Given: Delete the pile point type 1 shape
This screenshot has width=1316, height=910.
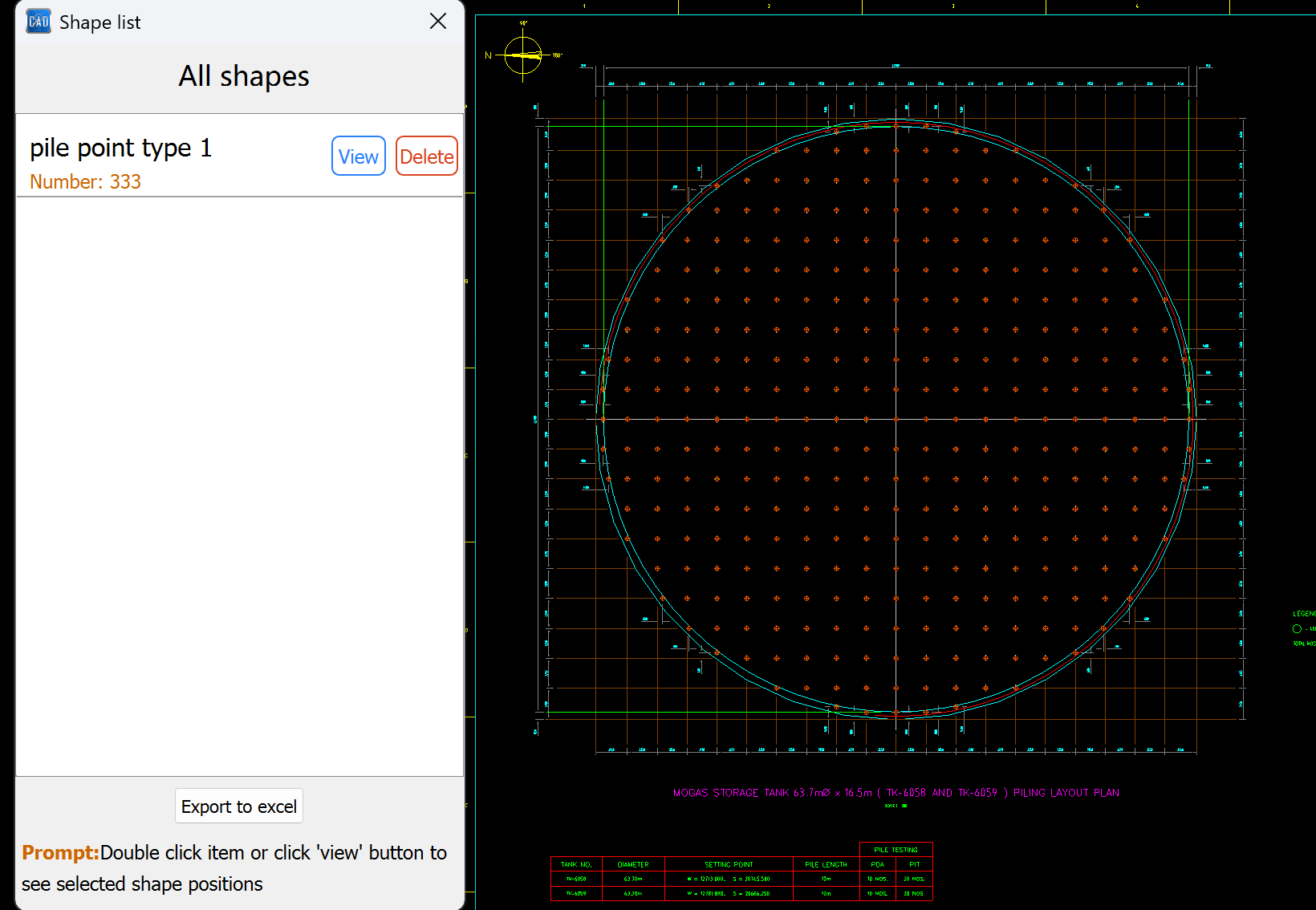Looking at the screenshot, I should pos(426,156).
